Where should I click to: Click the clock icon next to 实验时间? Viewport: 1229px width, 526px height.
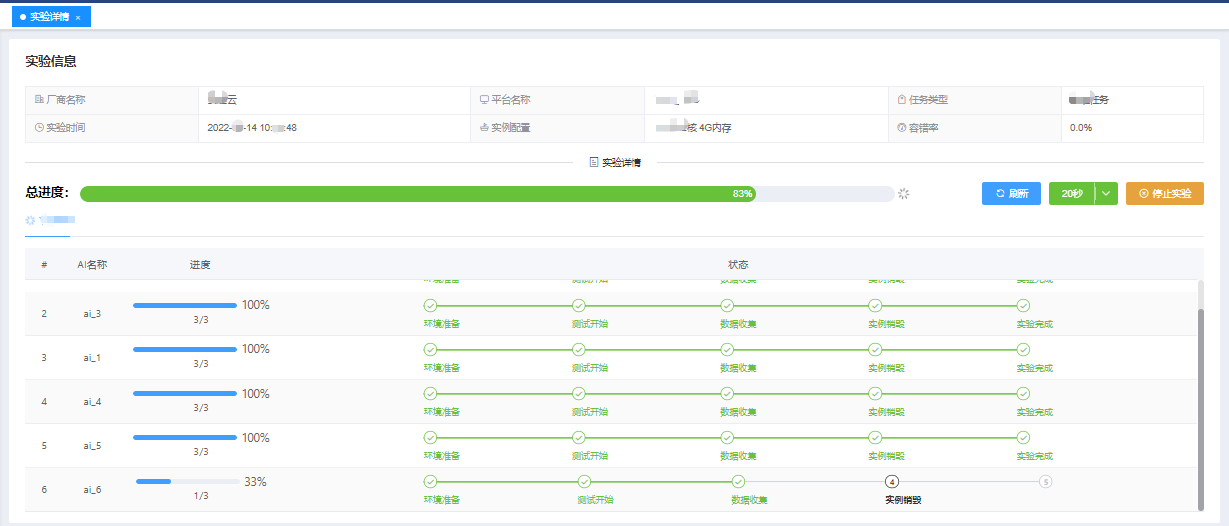[x=39, y=128]
